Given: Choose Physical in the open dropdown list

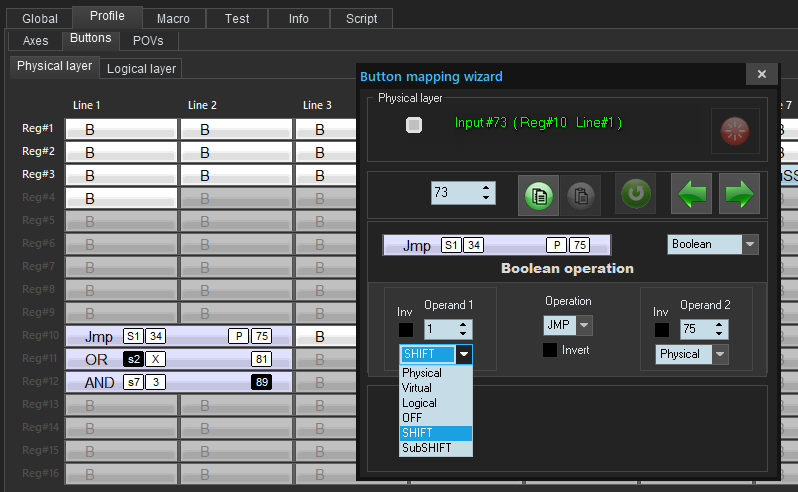Looking at the screenshot, I should [436, 373].
